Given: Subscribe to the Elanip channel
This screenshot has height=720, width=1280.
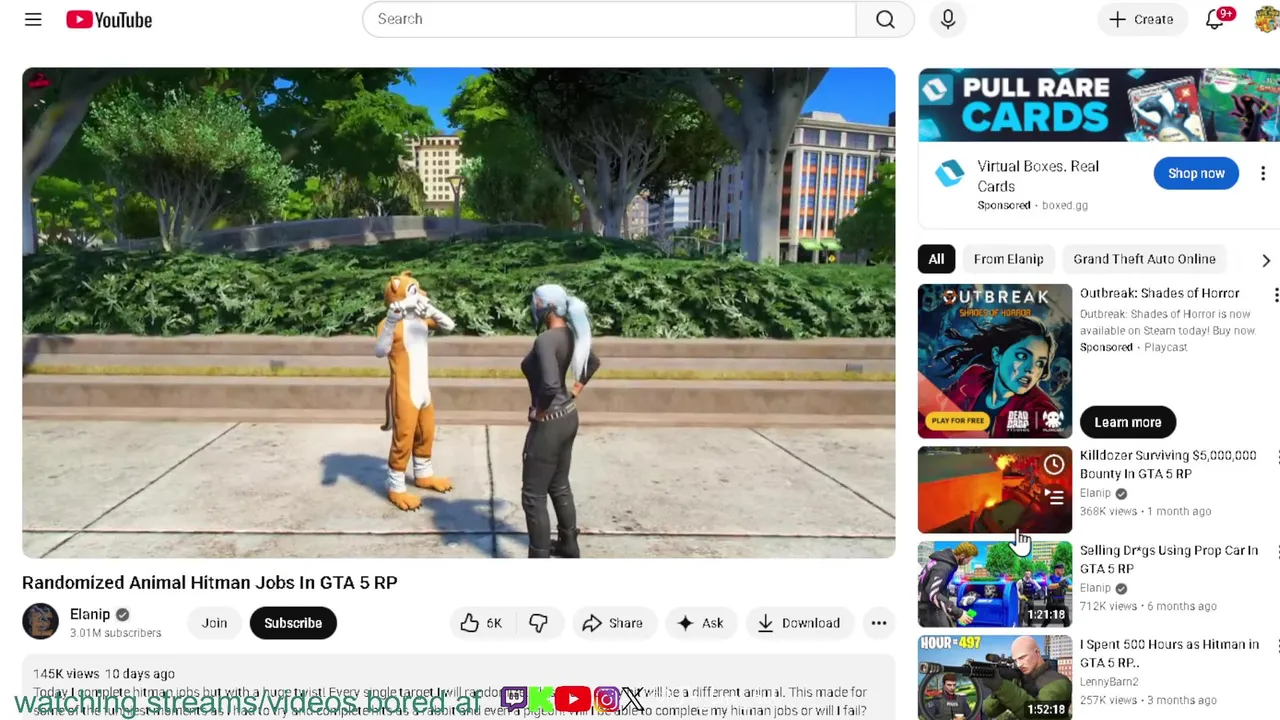Looking at the screenshot, I should pos(293,623).
